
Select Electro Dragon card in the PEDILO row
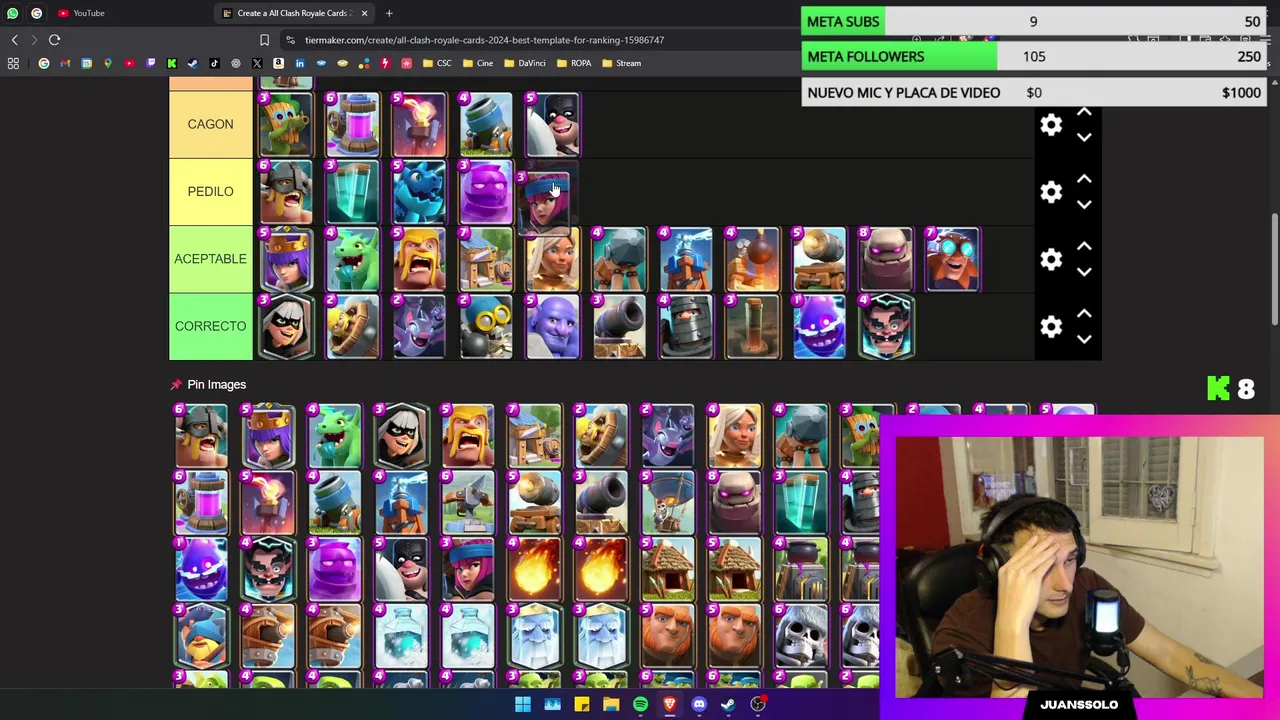click(x=419, y=191)
